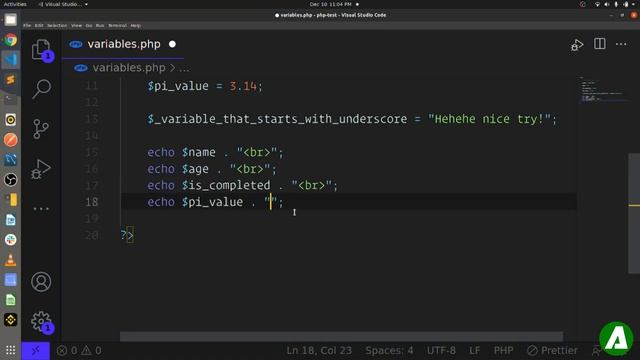Open the Help menu
The height and width of the screenshot is (360, 640).
click(136, 25)
